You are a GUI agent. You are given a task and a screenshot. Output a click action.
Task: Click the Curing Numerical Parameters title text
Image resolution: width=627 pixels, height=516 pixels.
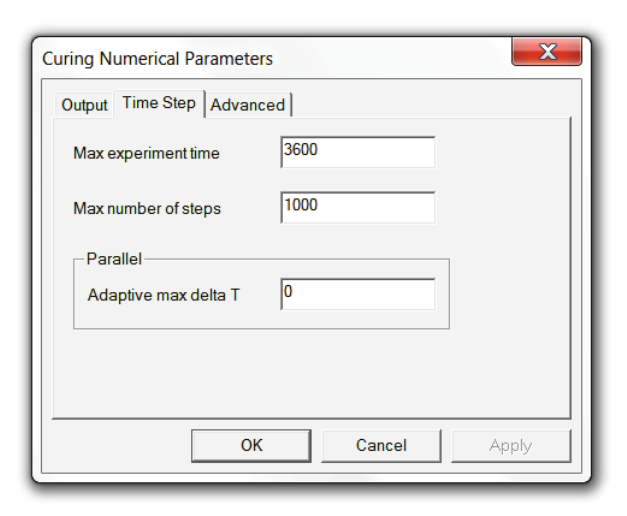(157, 59)
